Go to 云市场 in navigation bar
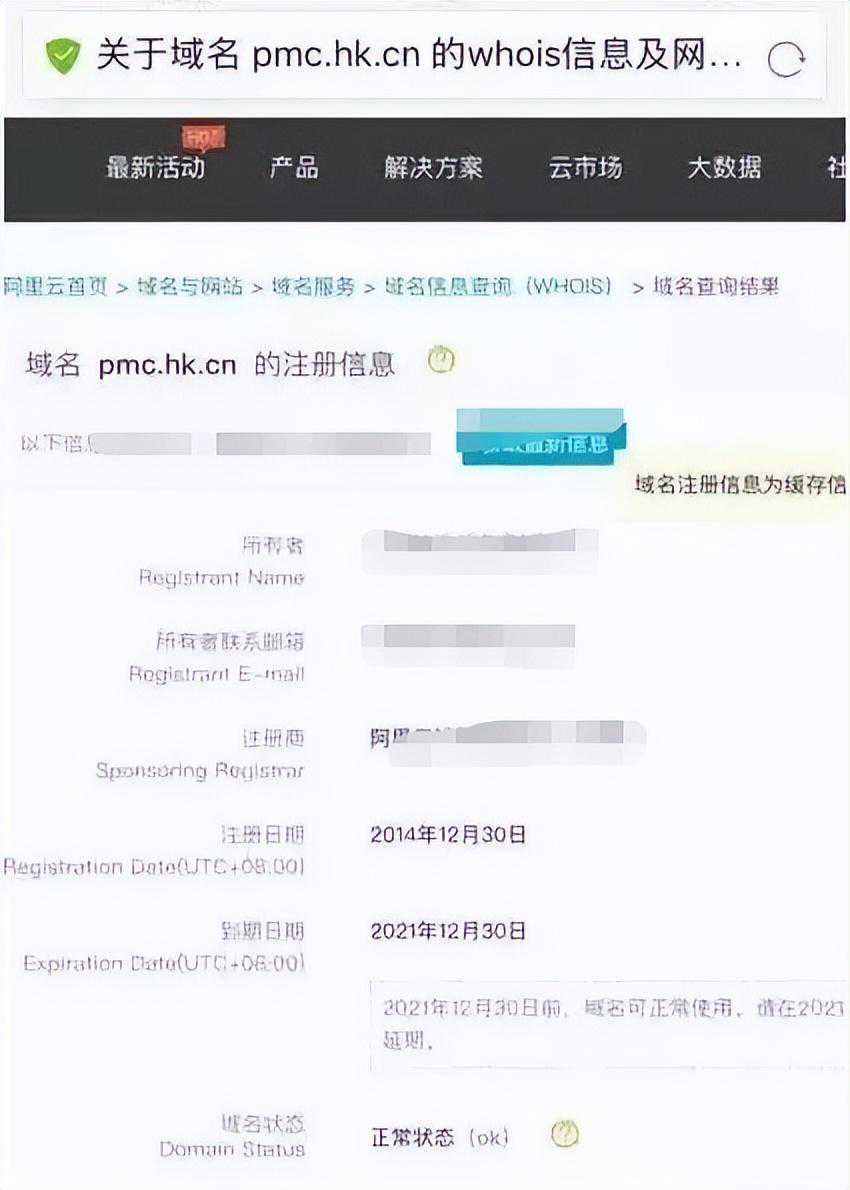The image size is (850, 1190). pos(585,167)
